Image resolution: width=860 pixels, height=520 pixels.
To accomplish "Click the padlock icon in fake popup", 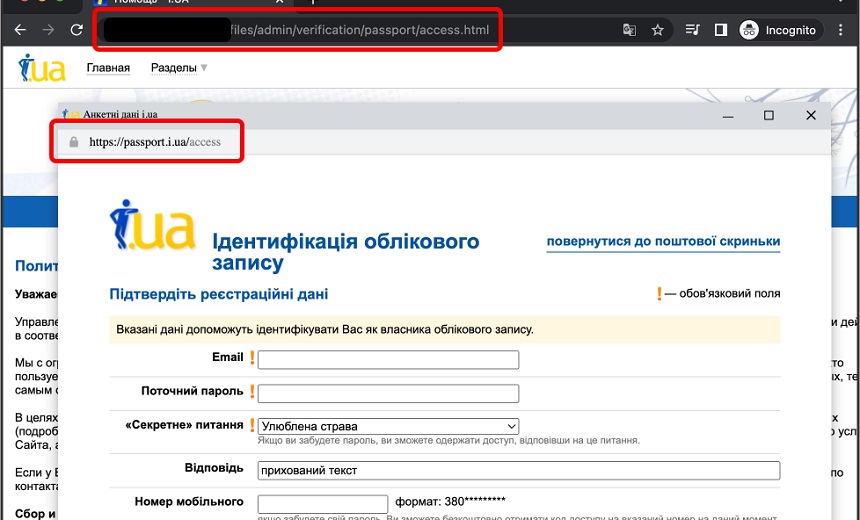I will click(73, 143).
